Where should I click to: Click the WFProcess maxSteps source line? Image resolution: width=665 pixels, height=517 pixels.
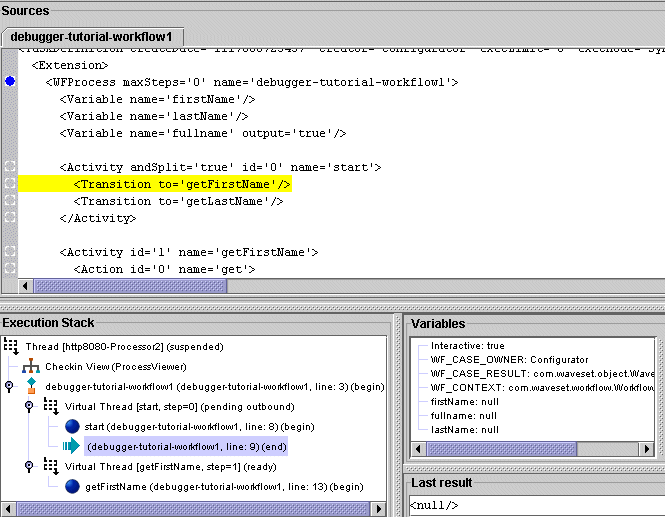[x=252, y=82]
